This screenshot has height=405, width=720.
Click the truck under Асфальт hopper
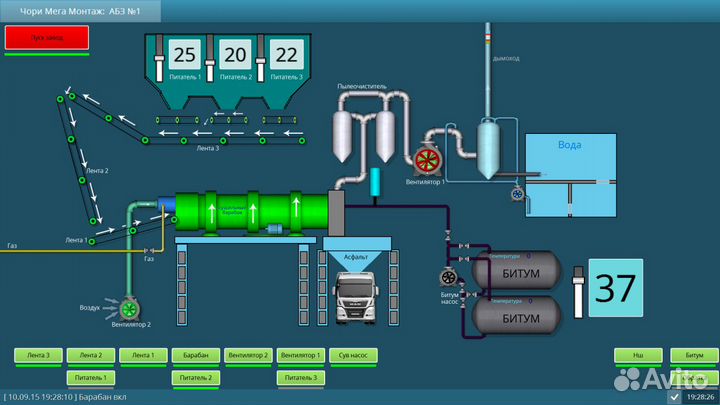coord(356,300)
